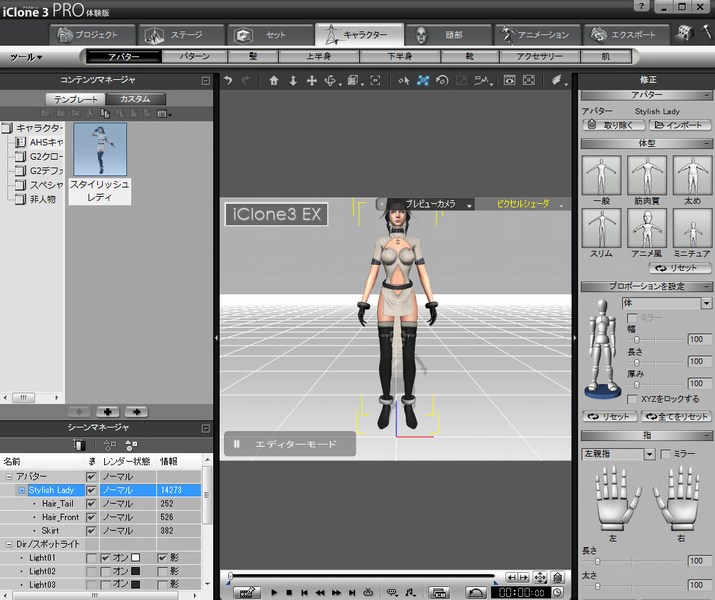
Task: Switch to the カスタム content tab
Action: coord(135,99)
